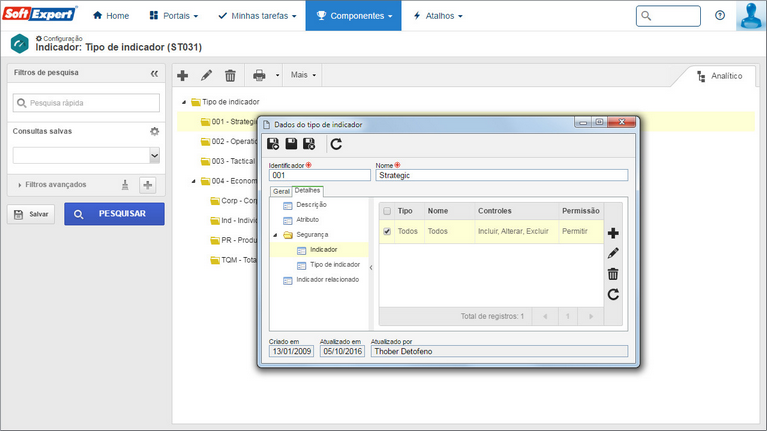767x431 pixels.
Task: Go to previous page of records
Action: coord(544,317)
